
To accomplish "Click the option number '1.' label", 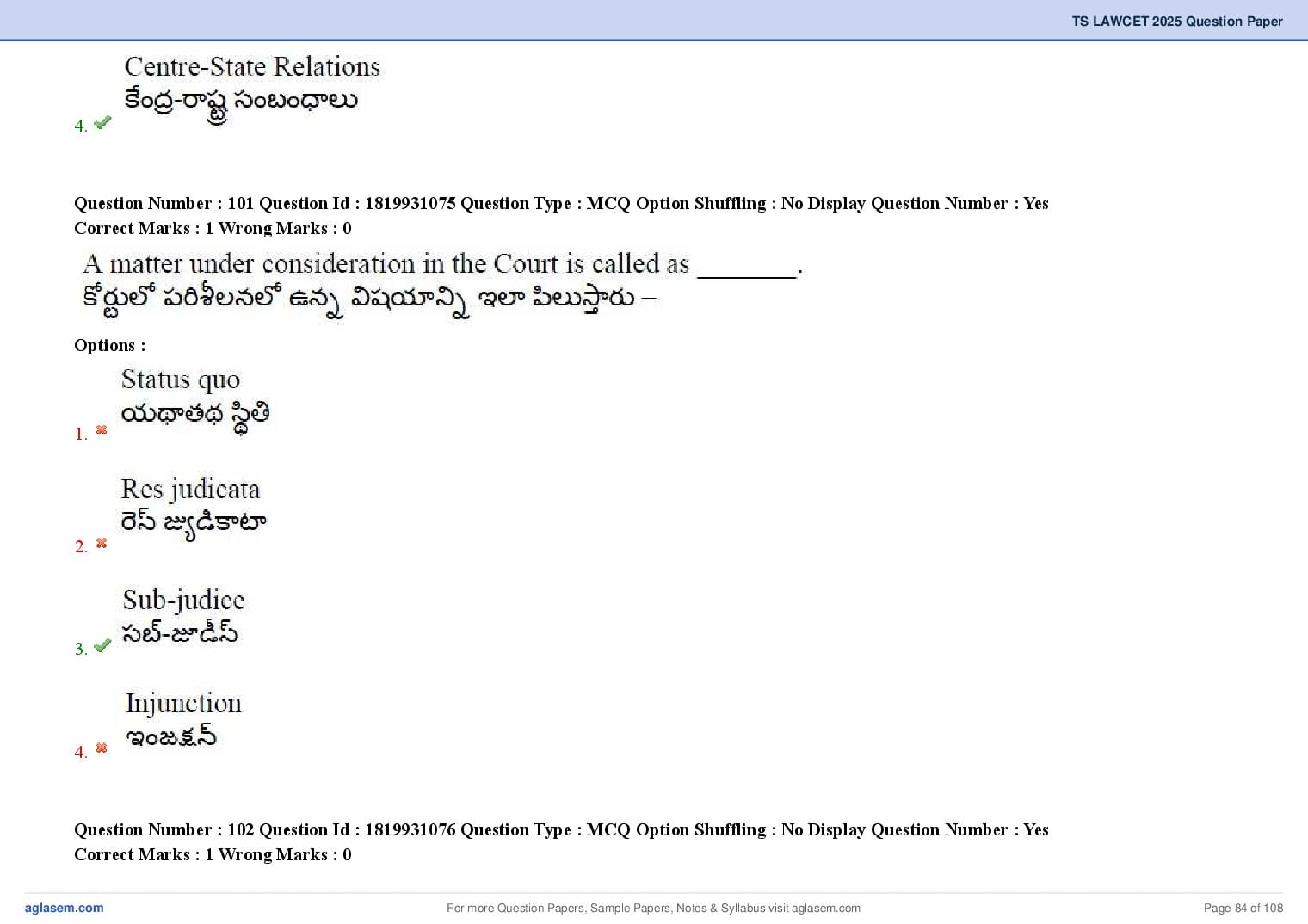I will pyautogui.click(x=81, y=434).
